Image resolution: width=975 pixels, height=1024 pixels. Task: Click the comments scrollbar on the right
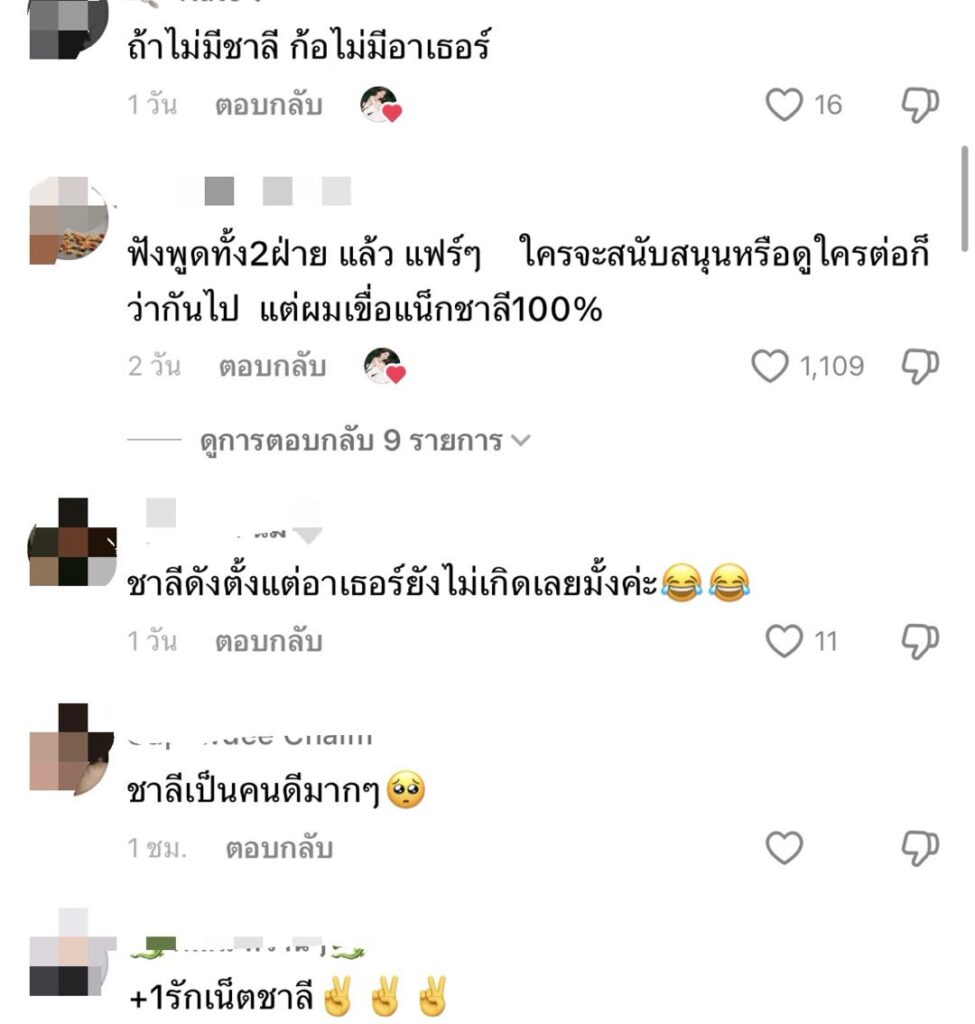coord(965,199)
